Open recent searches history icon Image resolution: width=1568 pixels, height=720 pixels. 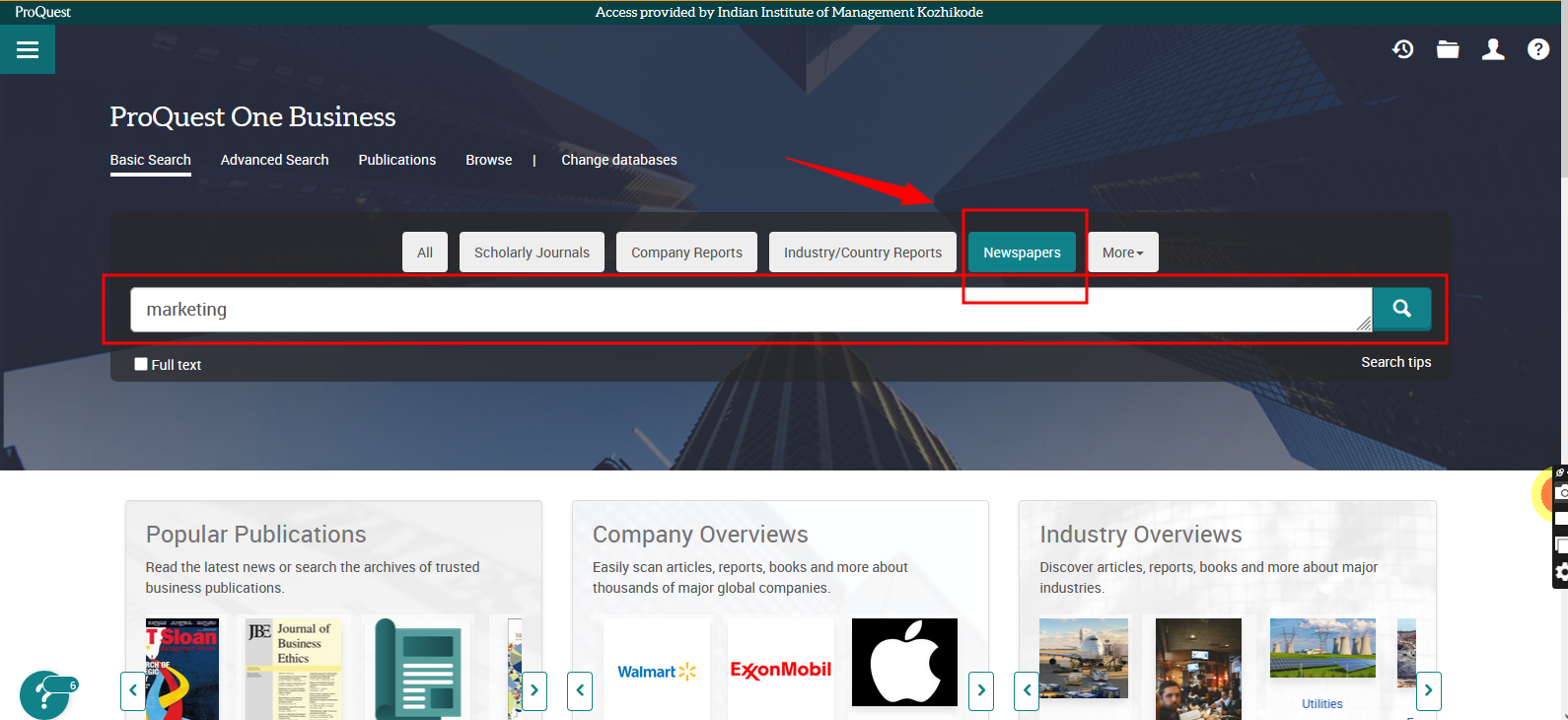(1402, 49)
